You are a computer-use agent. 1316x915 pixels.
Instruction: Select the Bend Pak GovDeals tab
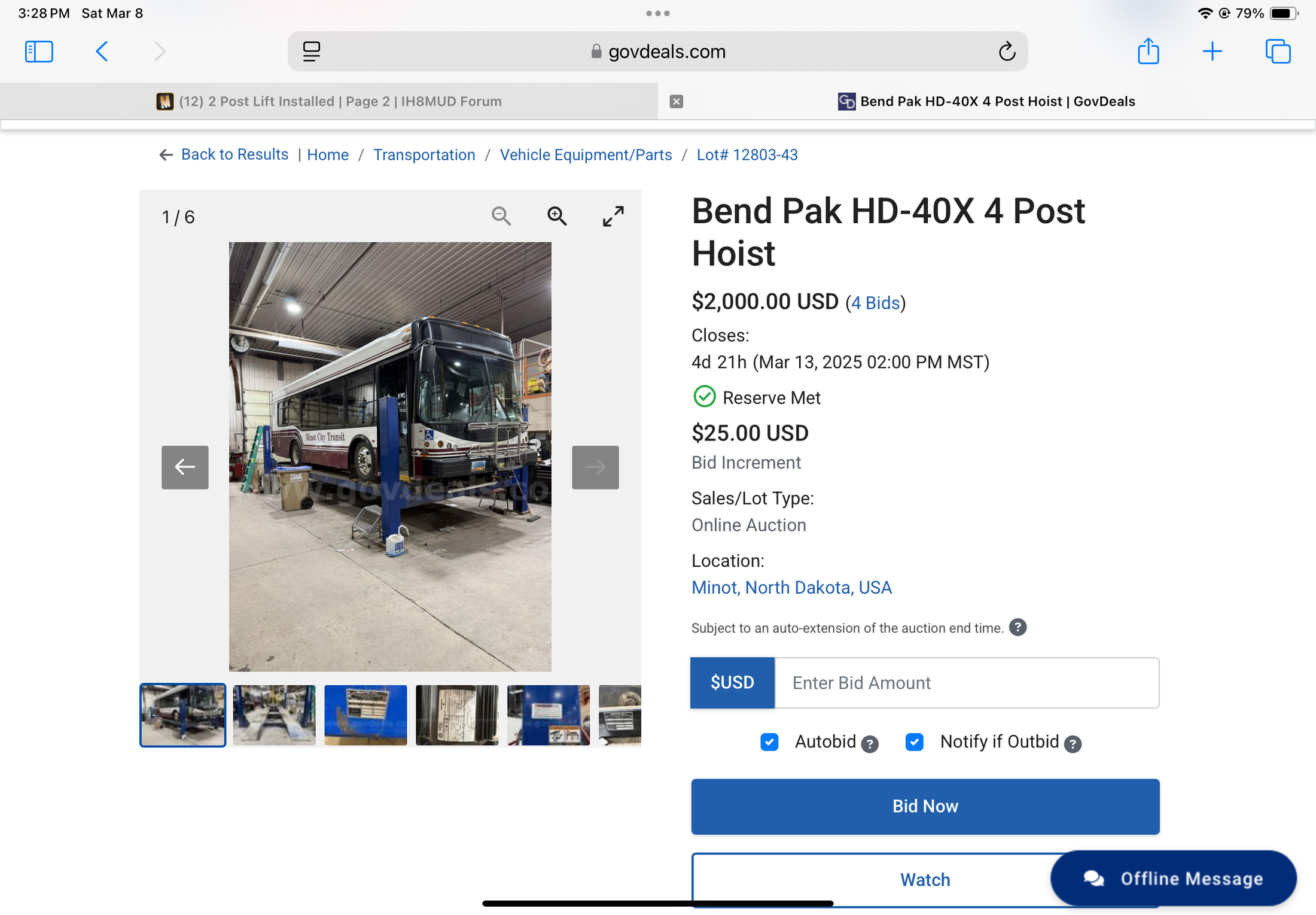[987, 102]
